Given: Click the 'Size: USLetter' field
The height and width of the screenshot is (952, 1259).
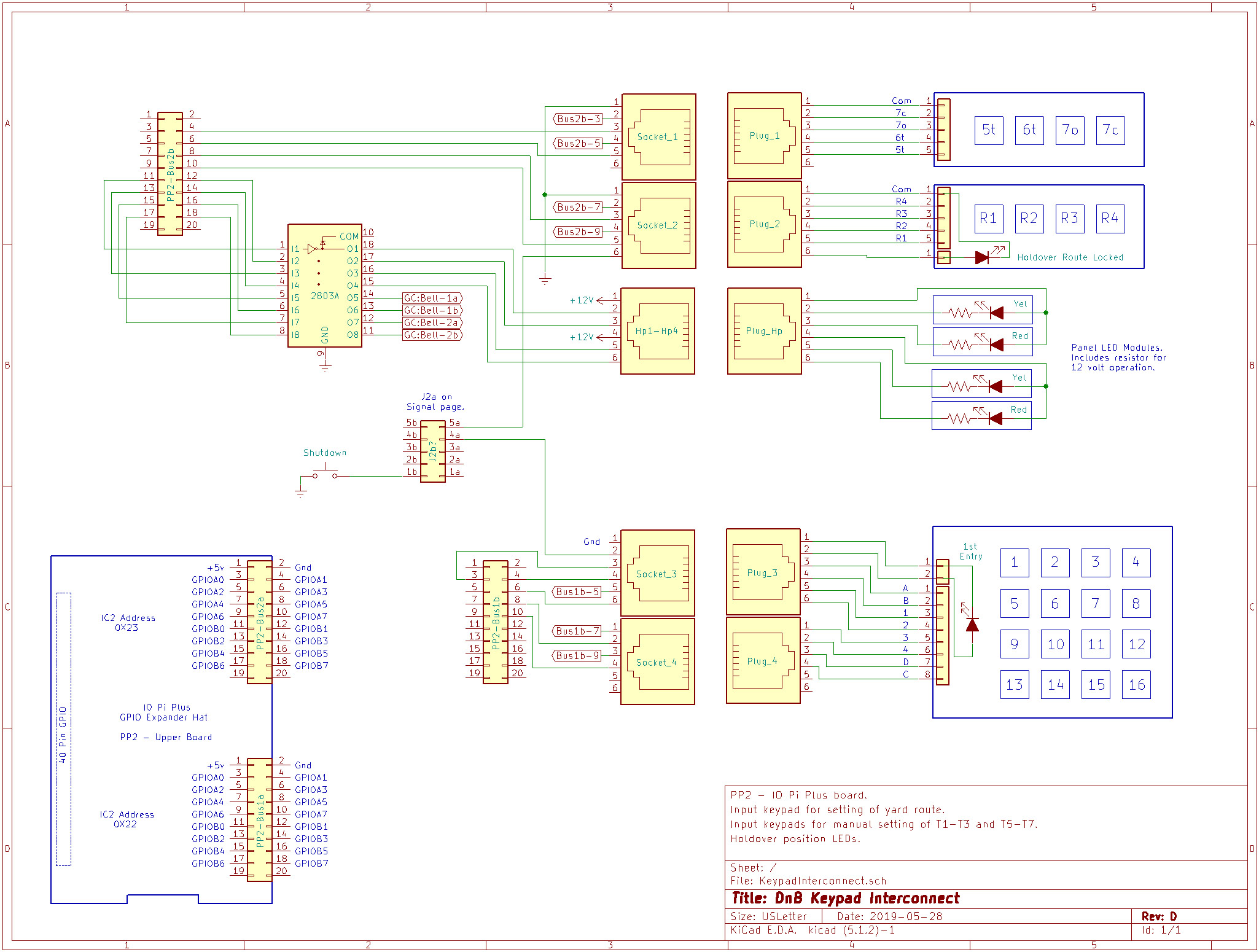Looking at the screenshot, I should coord(768,916).
